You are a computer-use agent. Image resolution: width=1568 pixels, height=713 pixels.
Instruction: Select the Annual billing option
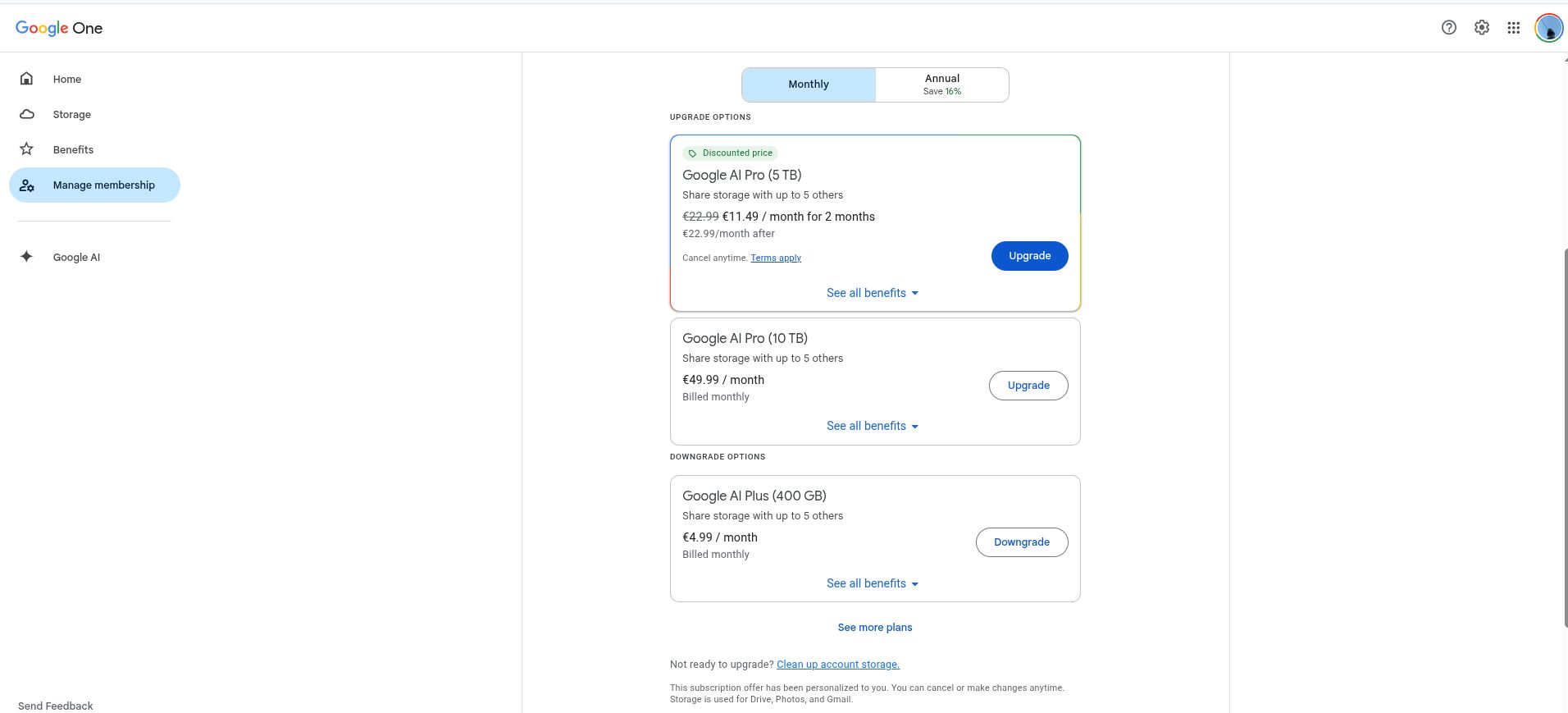pyautogui.click(x=942, y=85)
